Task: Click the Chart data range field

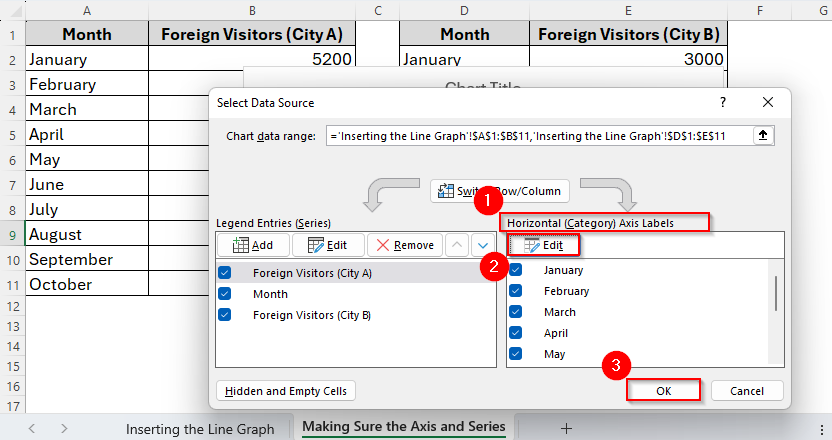Action: point(539,136)
